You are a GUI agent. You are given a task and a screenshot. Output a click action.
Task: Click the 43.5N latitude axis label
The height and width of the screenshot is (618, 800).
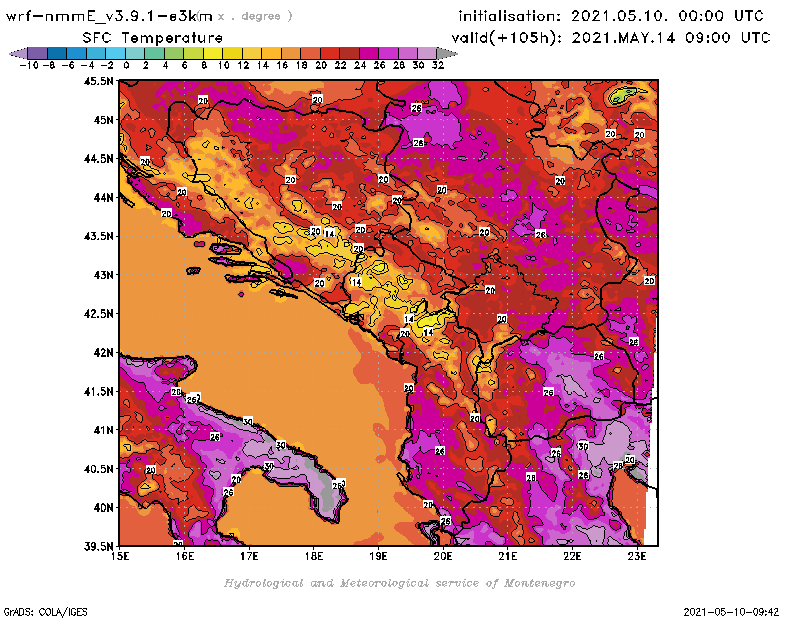(99, 236)
